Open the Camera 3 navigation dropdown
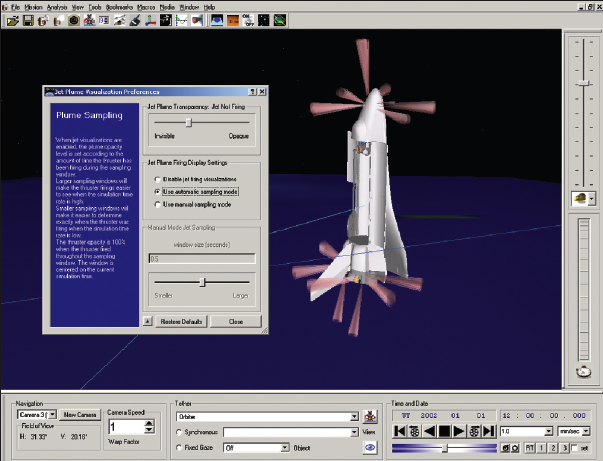Viewport: 603px width, 461px height. [x=53, y=414]
